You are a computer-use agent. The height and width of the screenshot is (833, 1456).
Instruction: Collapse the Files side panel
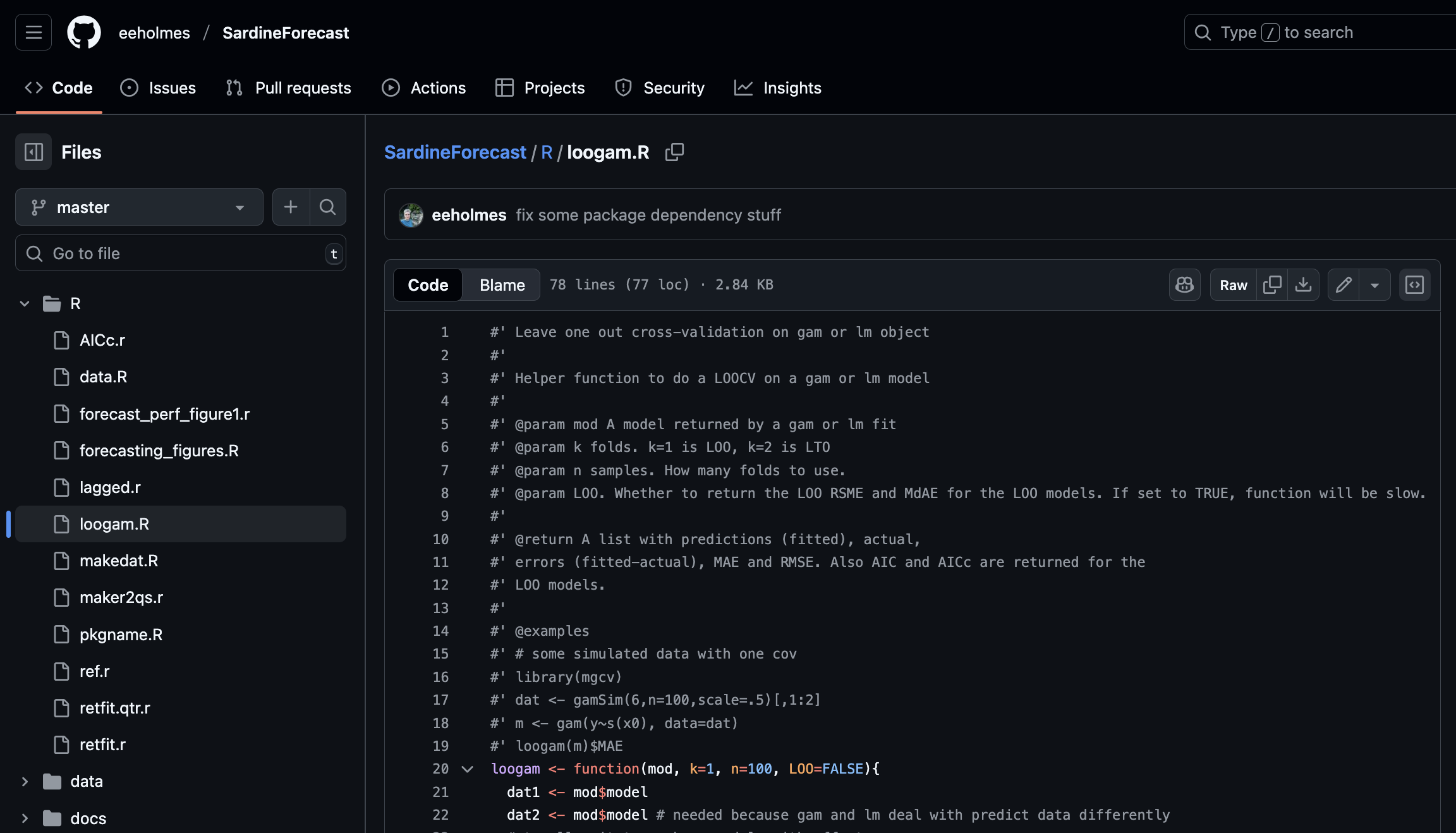[x=33, y=152]
